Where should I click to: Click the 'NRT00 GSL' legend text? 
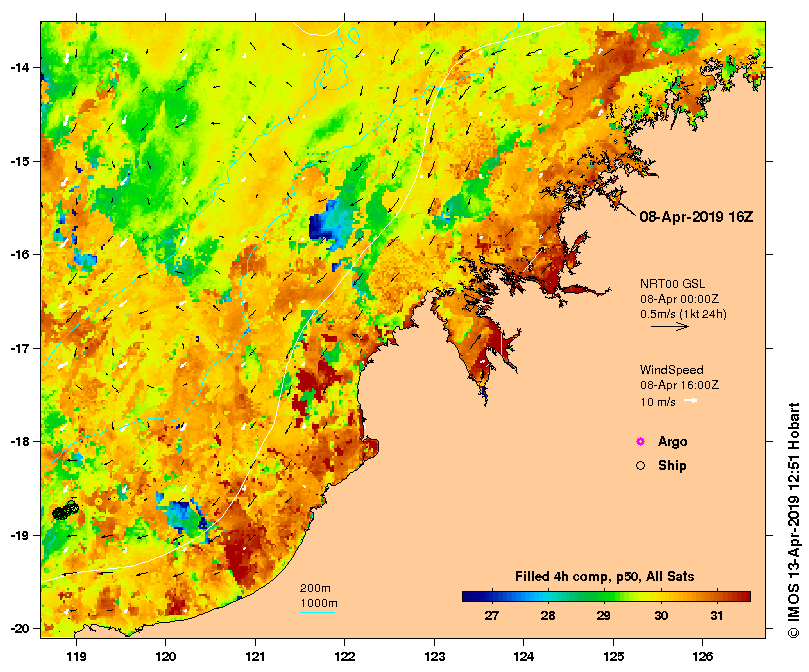click(x=672, y=283)
